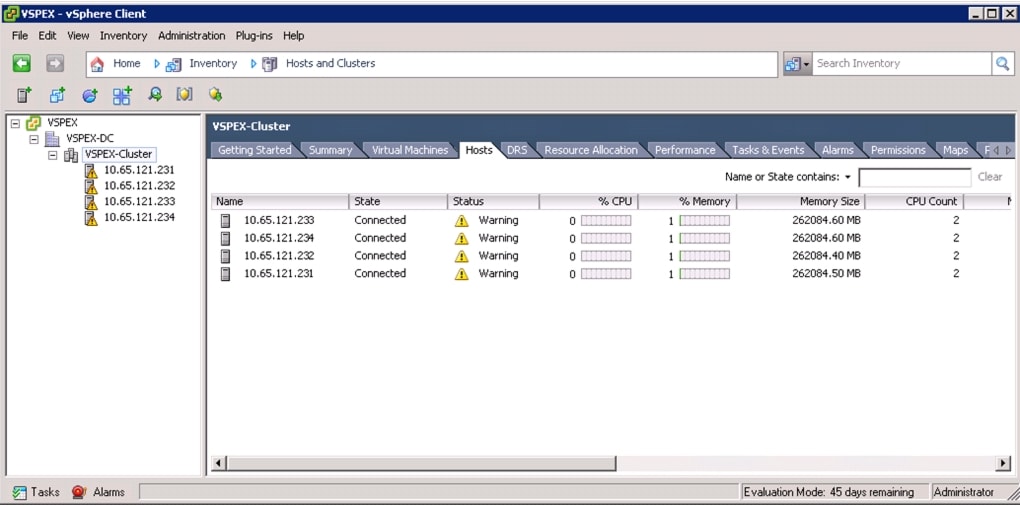Screen dimensions: 1020x507
Task: Click the grey Forward navigation arrow
Action: [55, 63]
